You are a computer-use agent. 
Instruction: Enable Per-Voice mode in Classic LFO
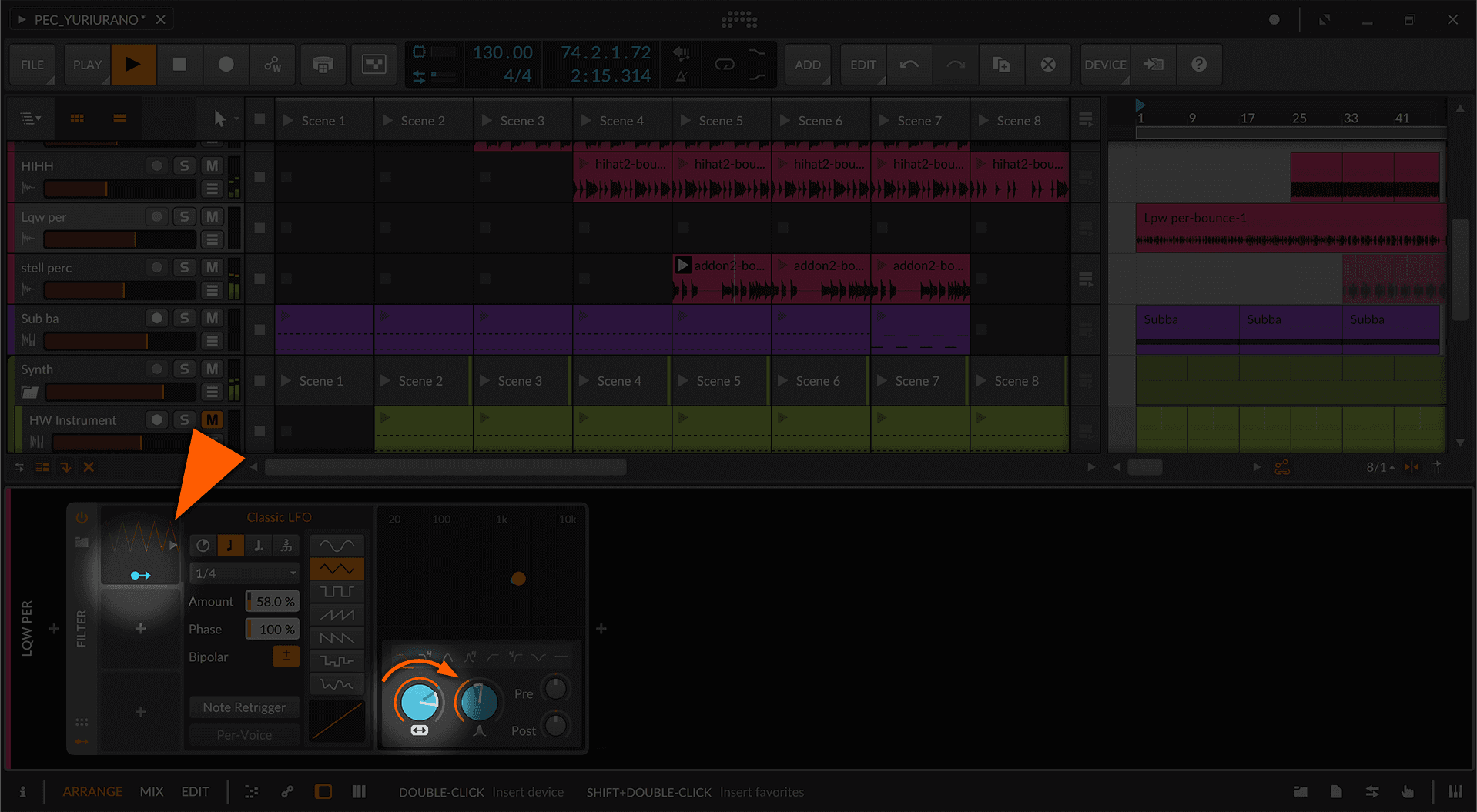pos(243,734)
